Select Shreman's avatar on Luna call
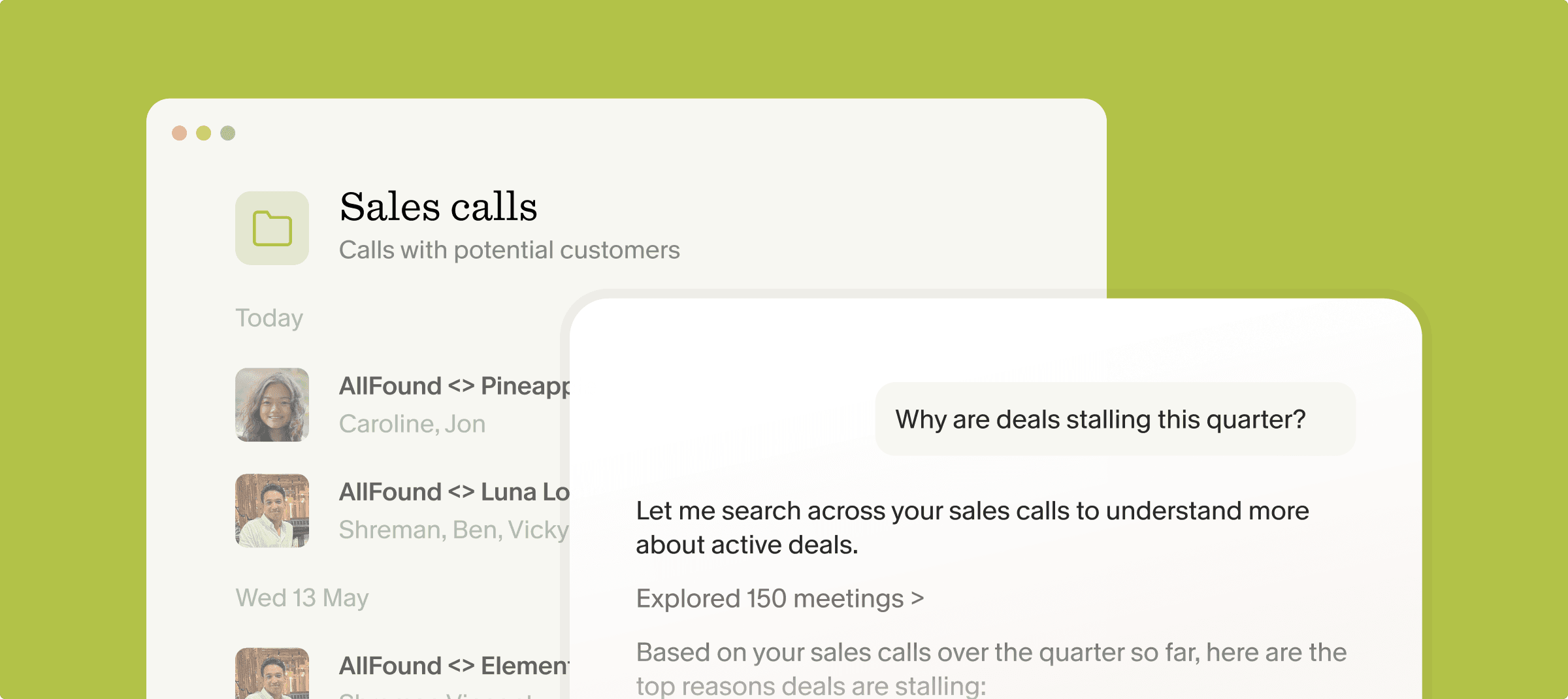This screenshot has height=699, width=1568. [272, 510]
